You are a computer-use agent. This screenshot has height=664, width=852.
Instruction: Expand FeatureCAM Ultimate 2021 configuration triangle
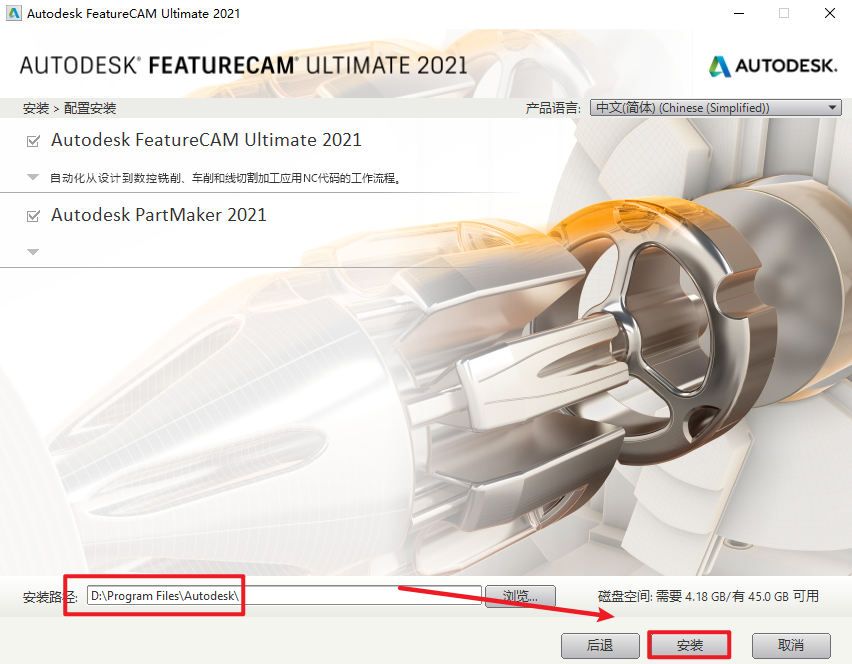tap(33, 177)
